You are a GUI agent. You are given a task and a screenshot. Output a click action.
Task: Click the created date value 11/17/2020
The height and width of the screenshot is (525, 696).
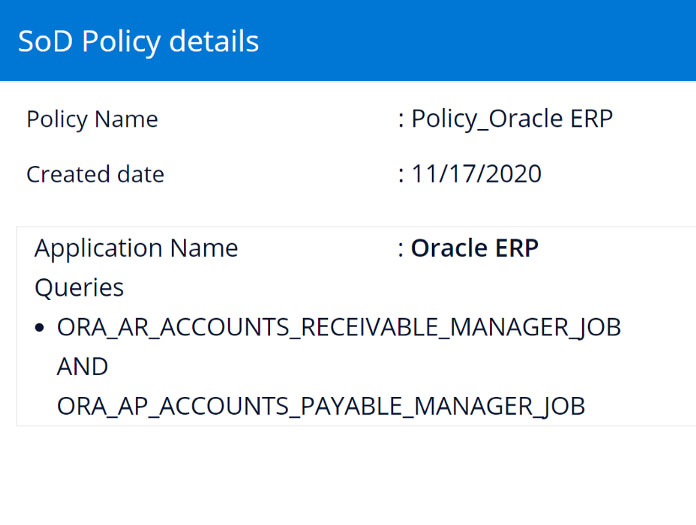476,174
